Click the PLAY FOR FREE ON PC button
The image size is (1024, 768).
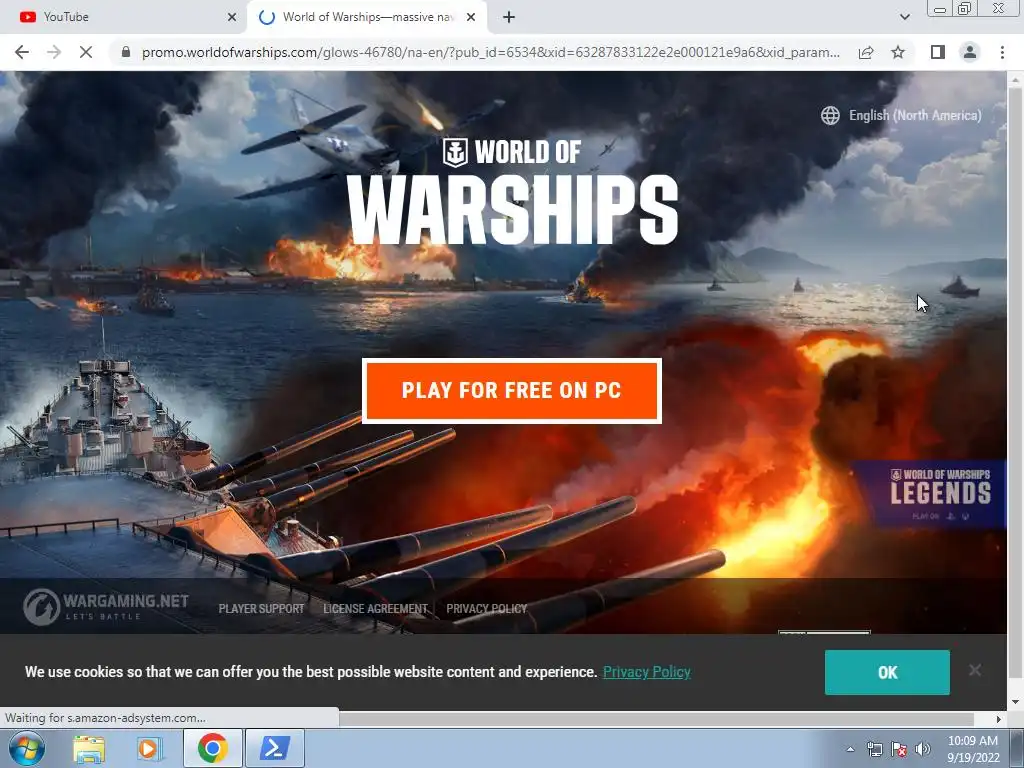point(511,391)
